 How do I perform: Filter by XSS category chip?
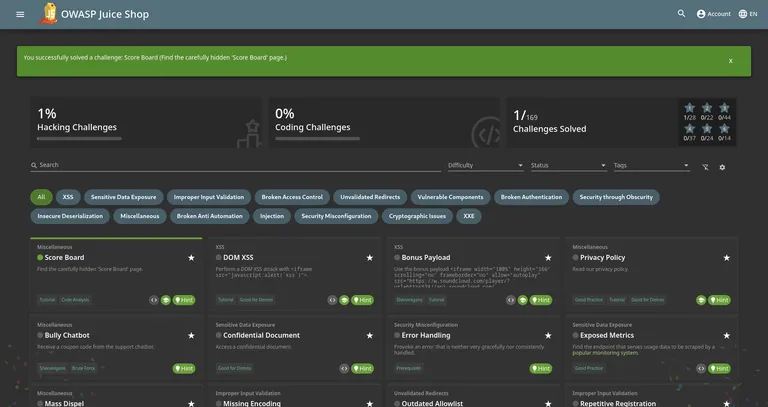click(68, 197)
